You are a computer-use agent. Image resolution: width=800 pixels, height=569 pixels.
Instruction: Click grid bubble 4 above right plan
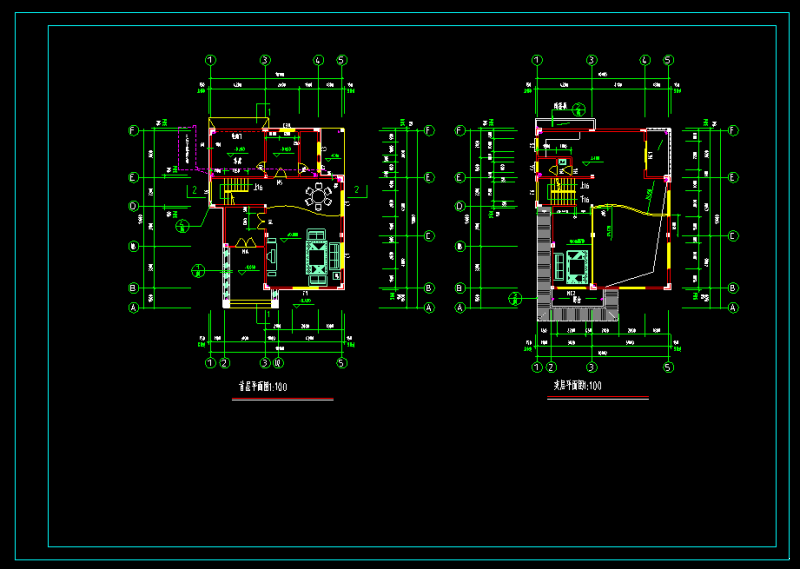[x=645, y=60]
